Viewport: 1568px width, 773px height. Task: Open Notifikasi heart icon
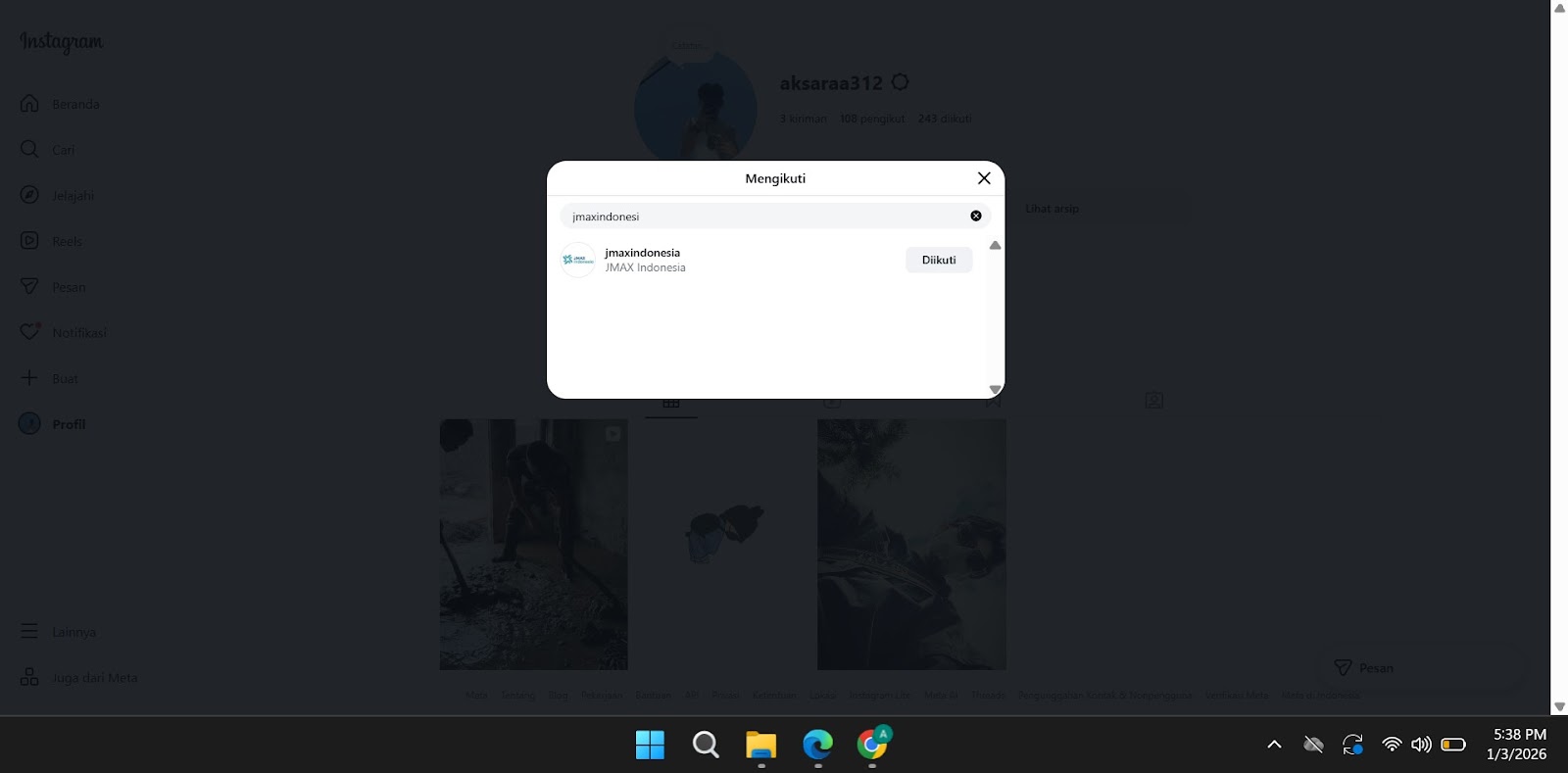point(29,332)
